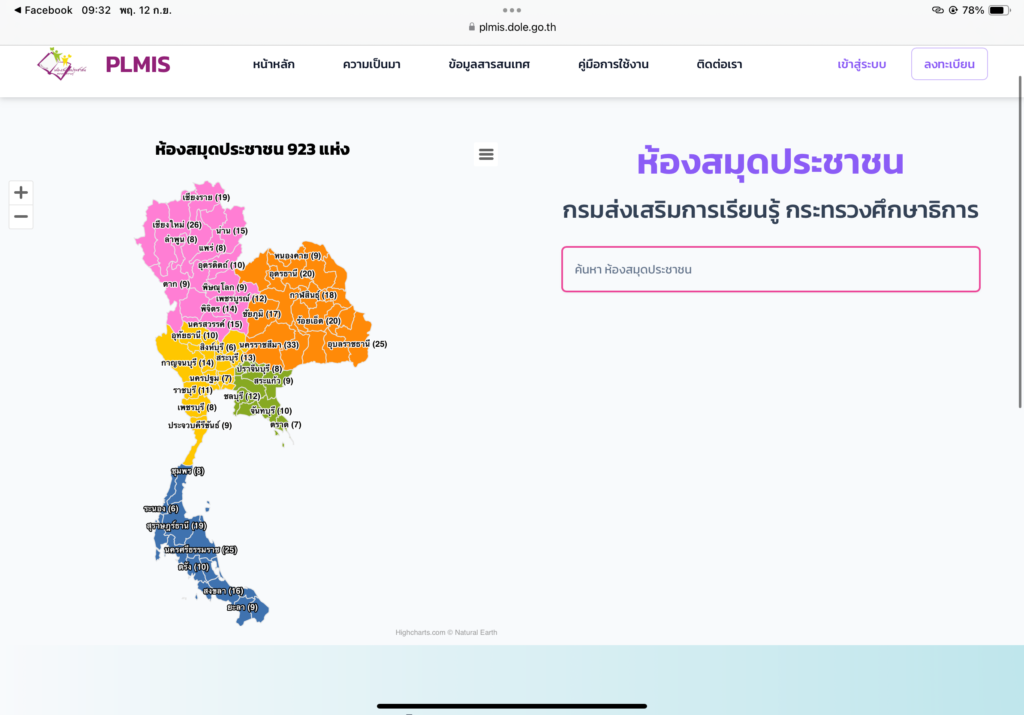Expand the ข้อมูลสารสนเทศ menu

(x=489, y=65)
